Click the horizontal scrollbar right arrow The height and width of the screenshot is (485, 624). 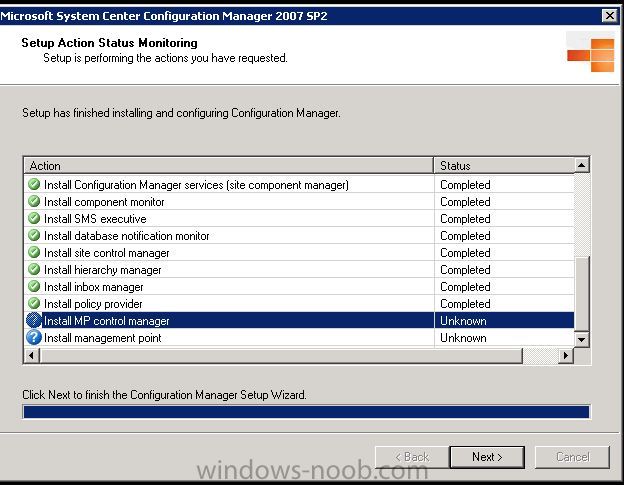click(x=566, y=355)
